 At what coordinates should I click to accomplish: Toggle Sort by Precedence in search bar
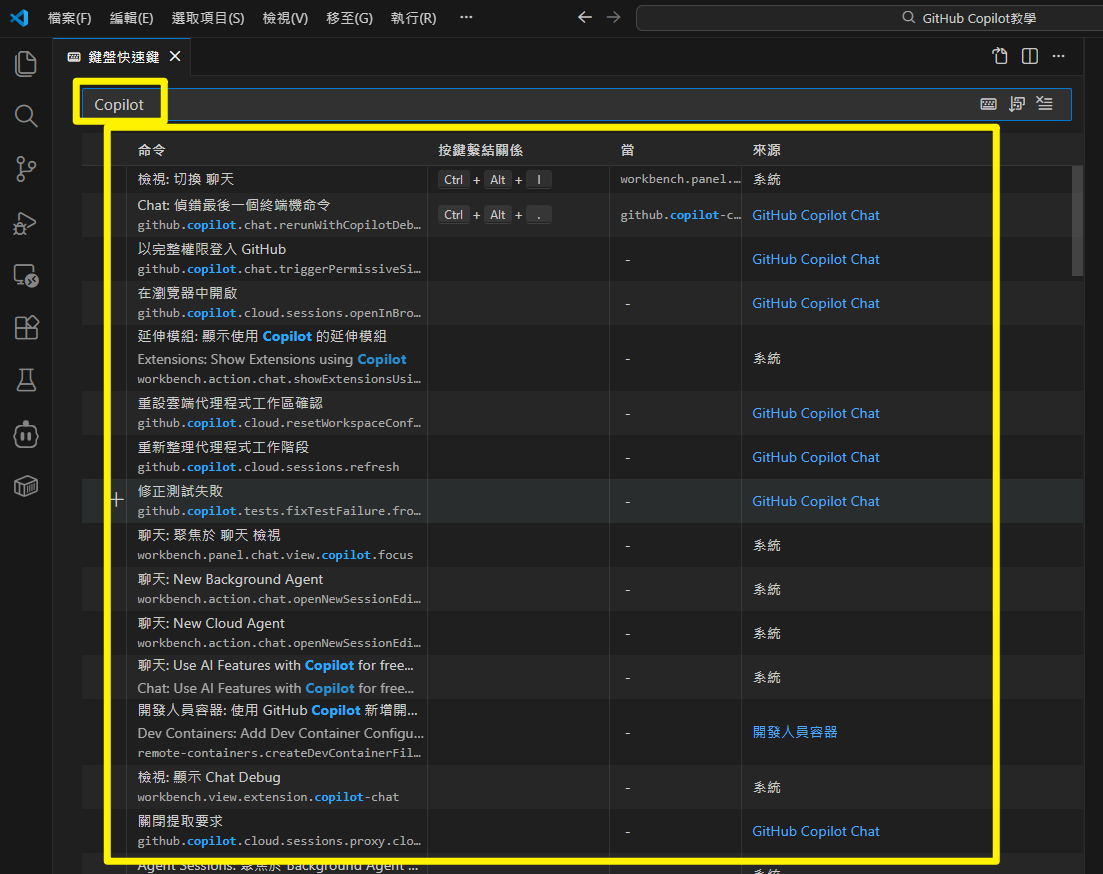click(x=1017, y=104)
